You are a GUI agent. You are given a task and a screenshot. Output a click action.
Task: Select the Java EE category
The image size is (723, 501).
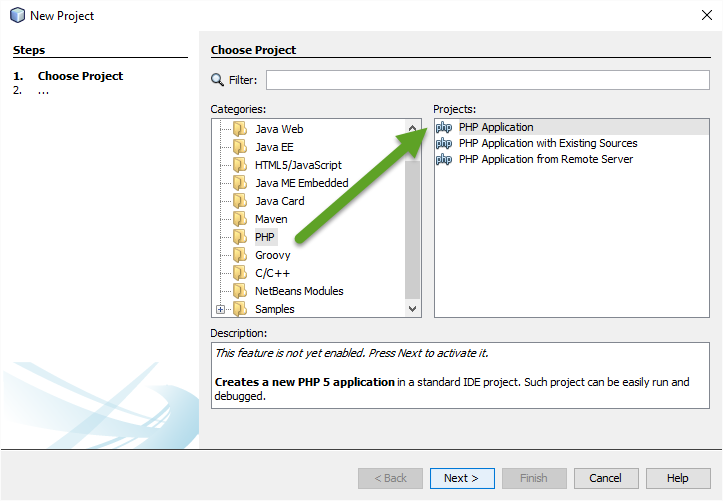[274, 147]
